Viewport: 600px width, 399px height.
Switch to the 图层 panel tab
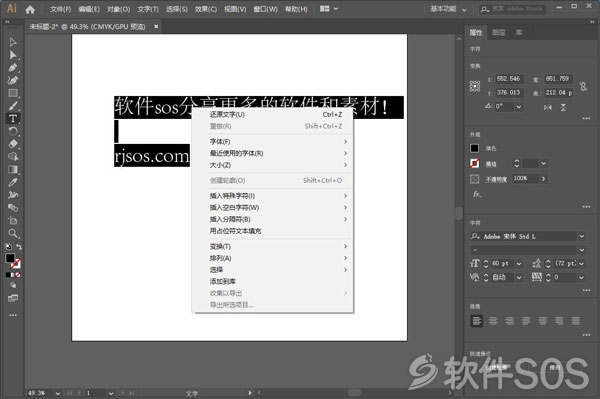coord(499,33)
